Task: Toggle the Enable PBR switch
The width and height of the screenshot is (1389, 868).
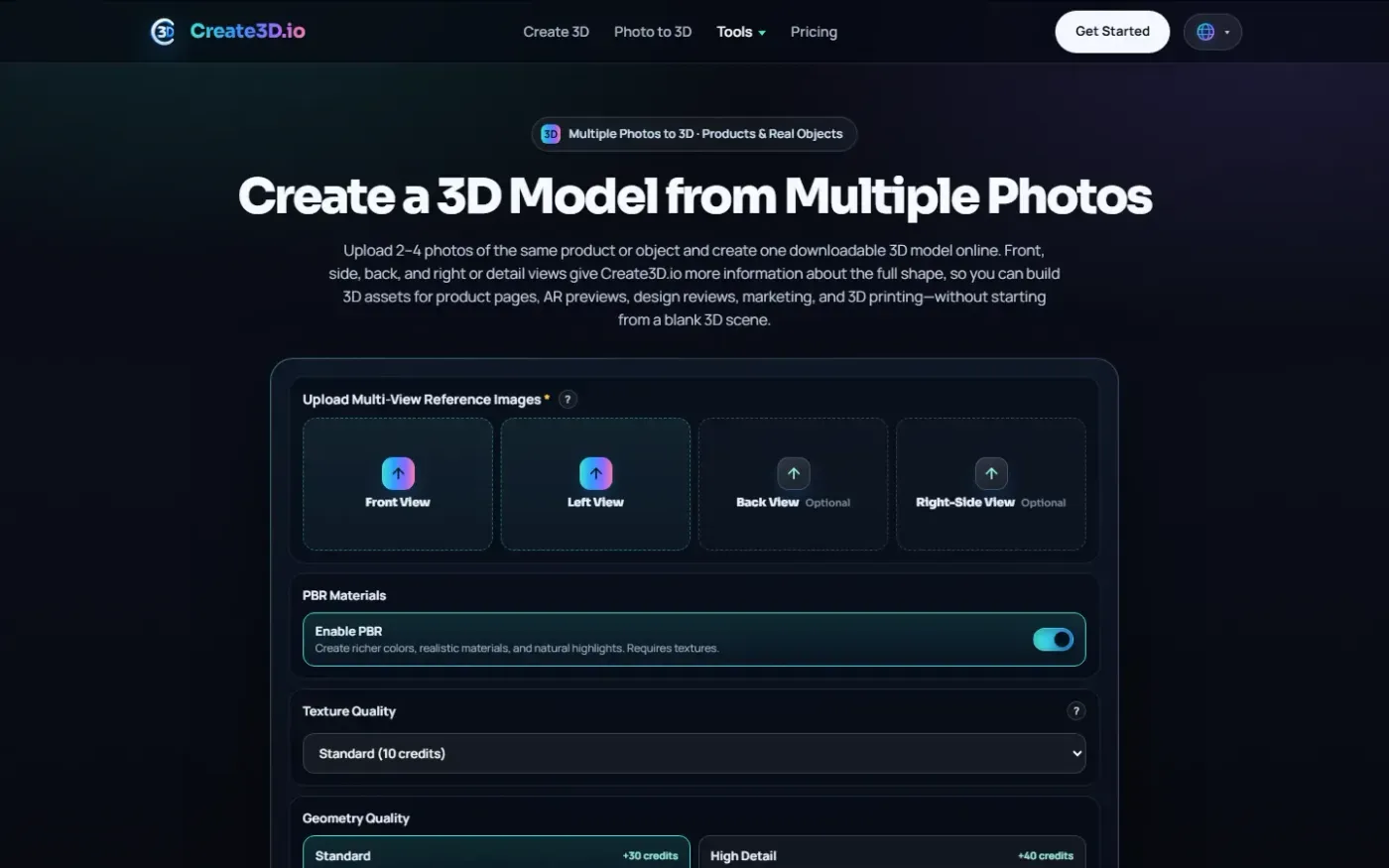Action: point(1053,640)
